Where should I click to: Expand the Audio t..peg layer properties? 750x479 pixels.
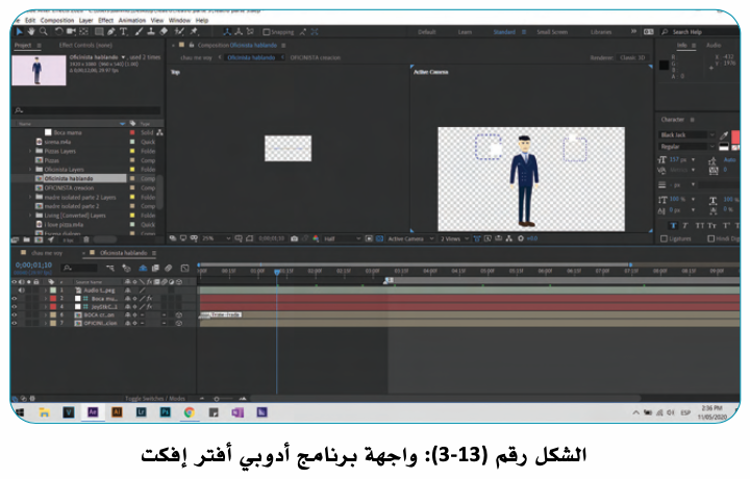coord(46,290)
